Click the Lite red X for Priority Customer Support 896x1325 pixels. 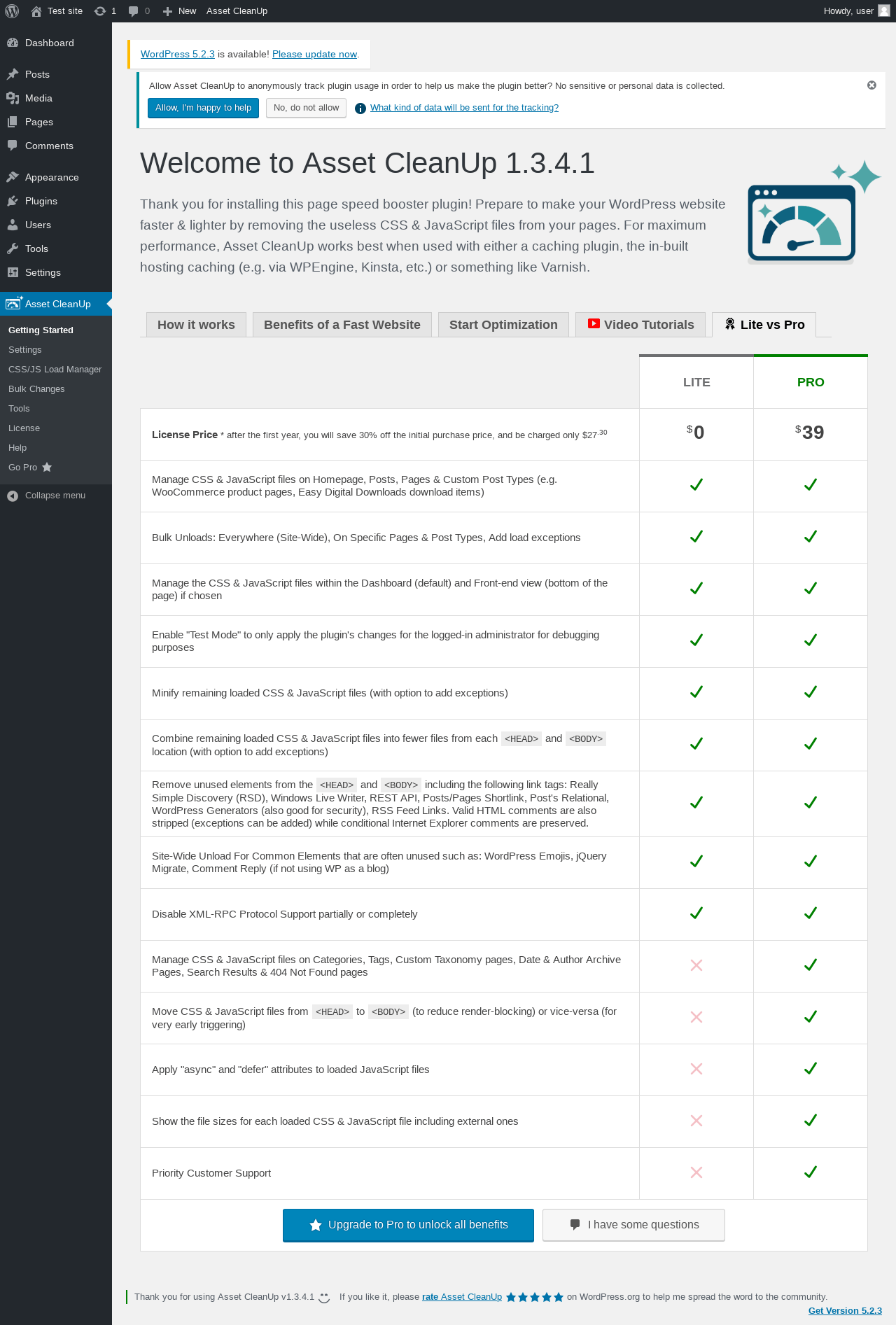click(696, 1172)
